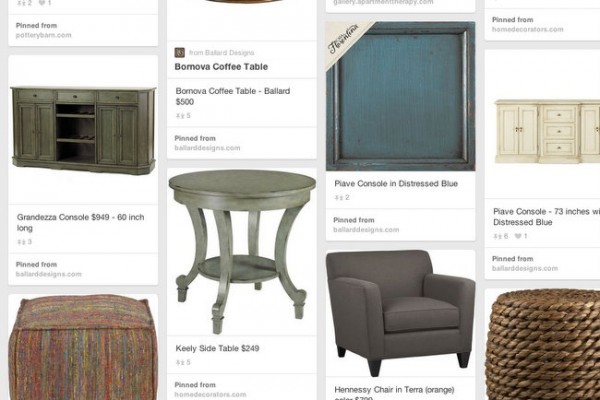Viewport: 600px width, 400px height.
Task: Click repin icon under Piave Console 73 inches pin
Action: pyautogui.click(x=498, y=236)
